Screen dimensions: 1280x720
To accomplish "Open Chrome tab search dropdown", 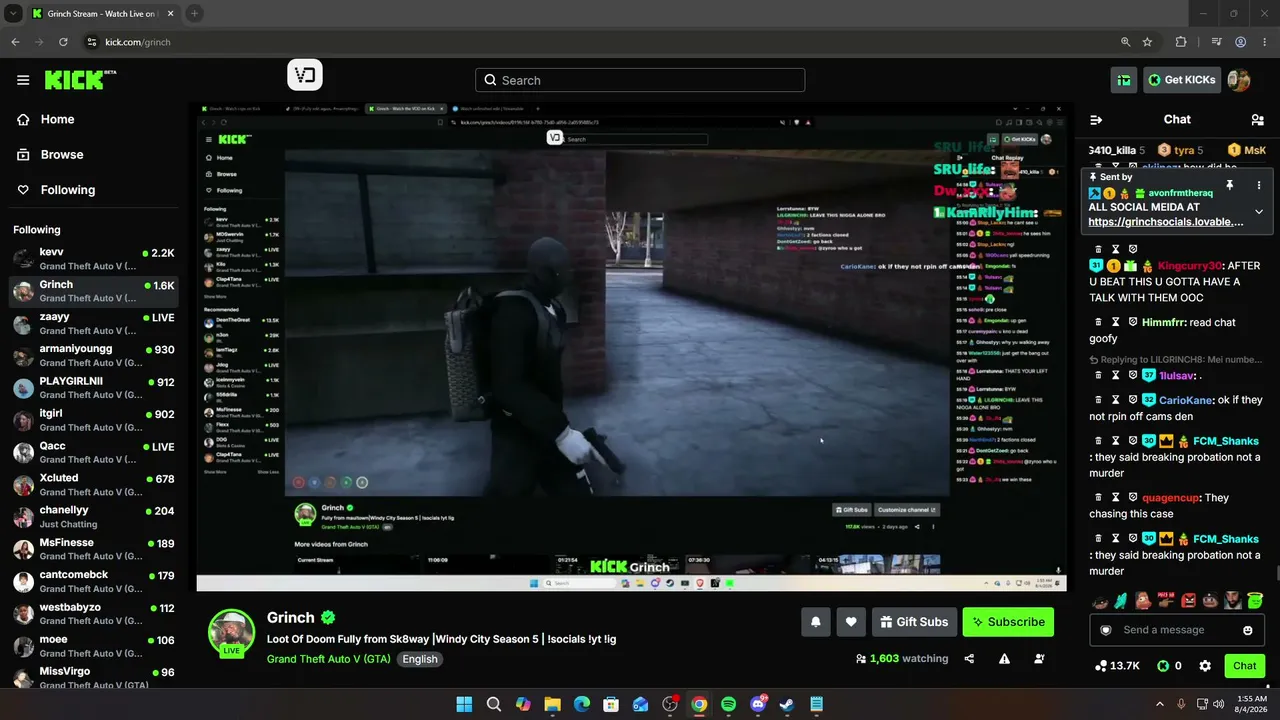I will tap(13, 13).
